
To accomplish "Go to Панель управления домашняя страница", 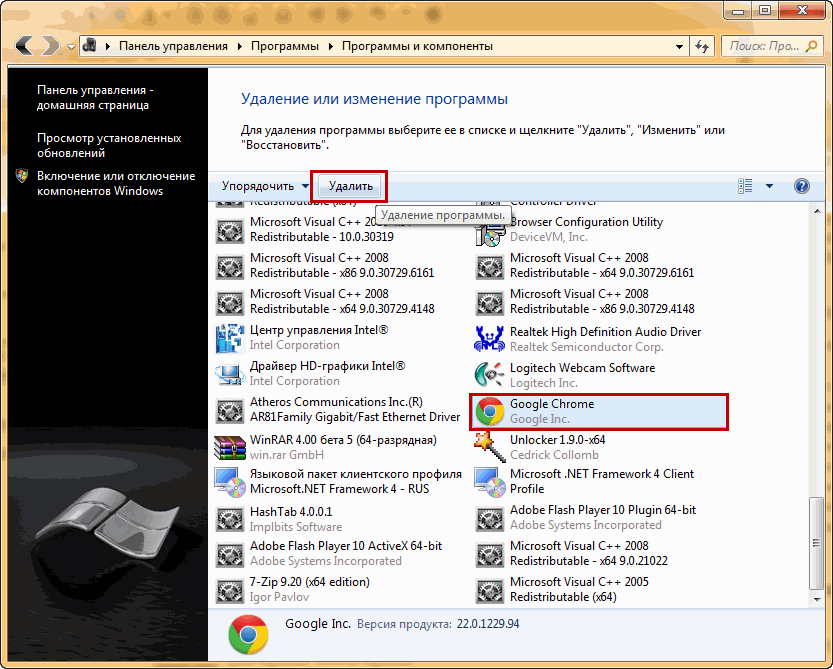I will coord(93,97).
